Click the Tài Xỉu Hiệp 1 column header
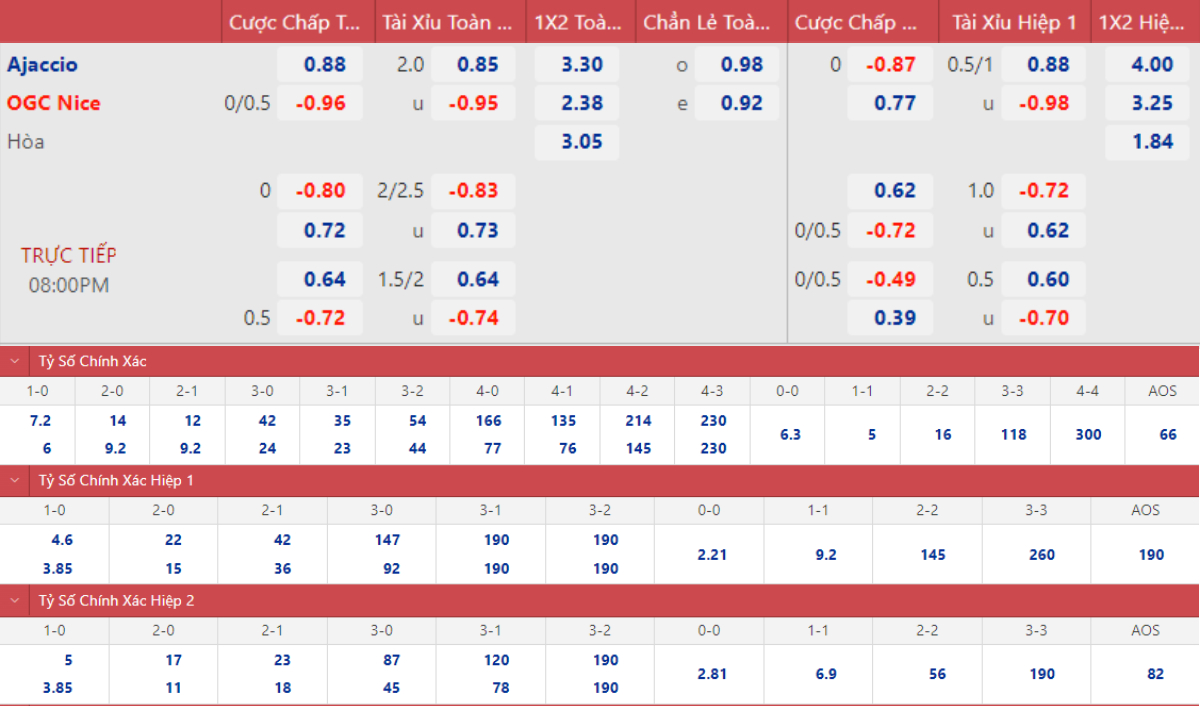1200x706 pixels. click(x=1014, y=22)
